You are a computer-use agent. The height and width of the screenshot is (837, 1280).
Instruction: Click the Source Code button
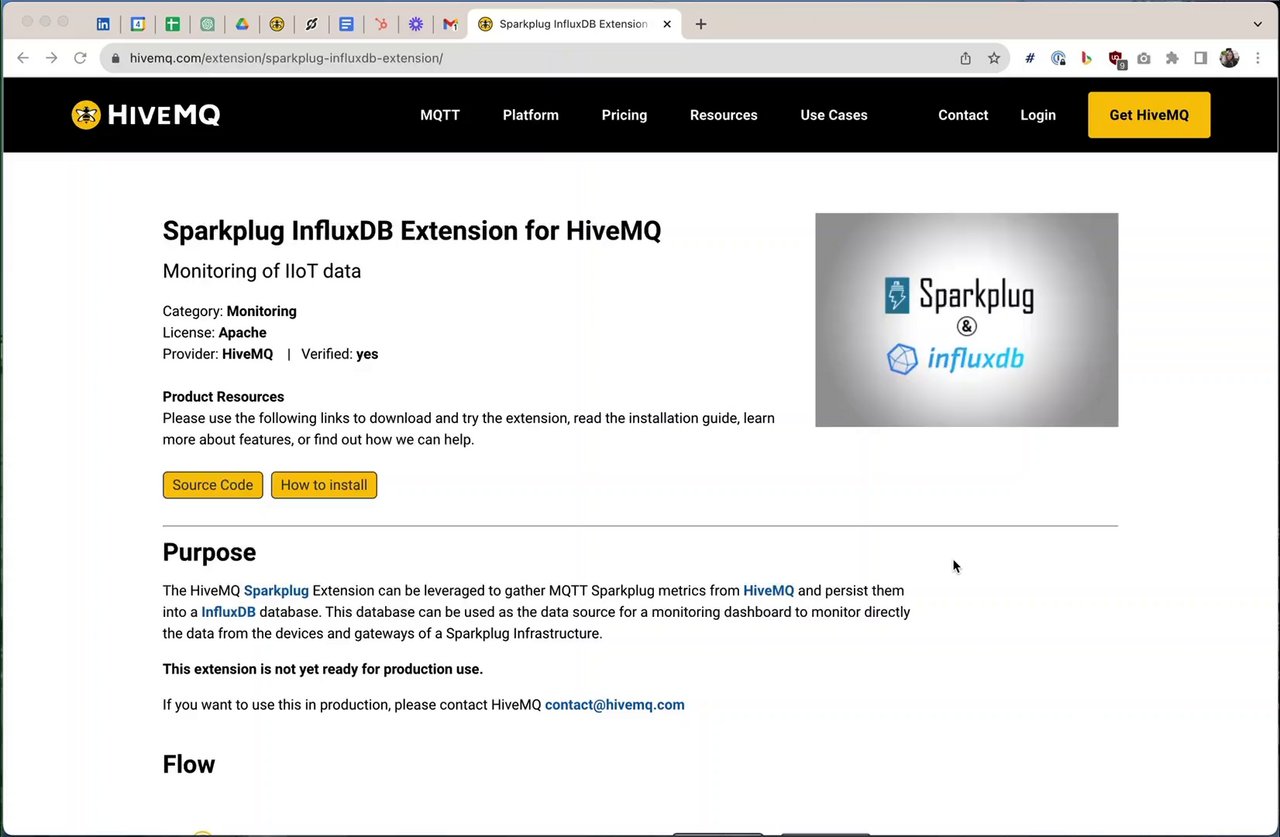point(213,485)
